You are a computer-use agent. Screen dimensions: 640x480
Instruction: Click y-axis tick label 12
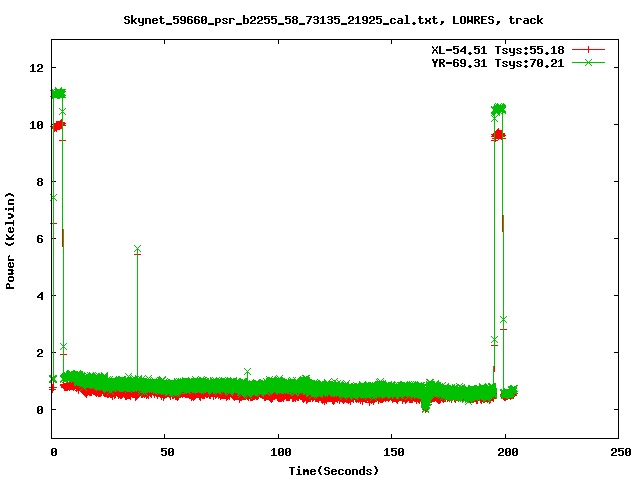click(36, 68)
